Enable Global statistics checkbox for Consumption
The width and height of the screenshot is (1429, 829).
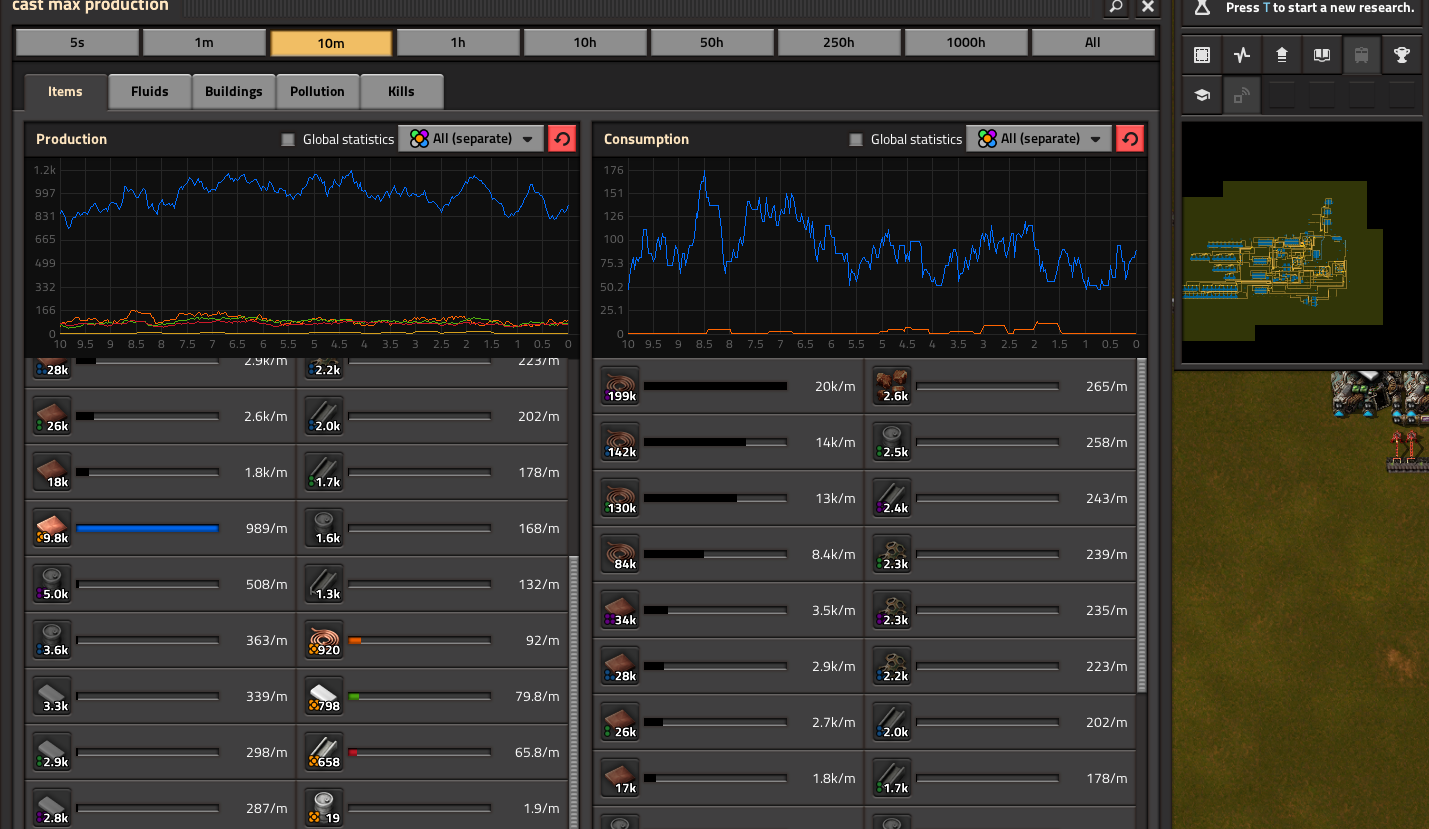pos(856,139)
